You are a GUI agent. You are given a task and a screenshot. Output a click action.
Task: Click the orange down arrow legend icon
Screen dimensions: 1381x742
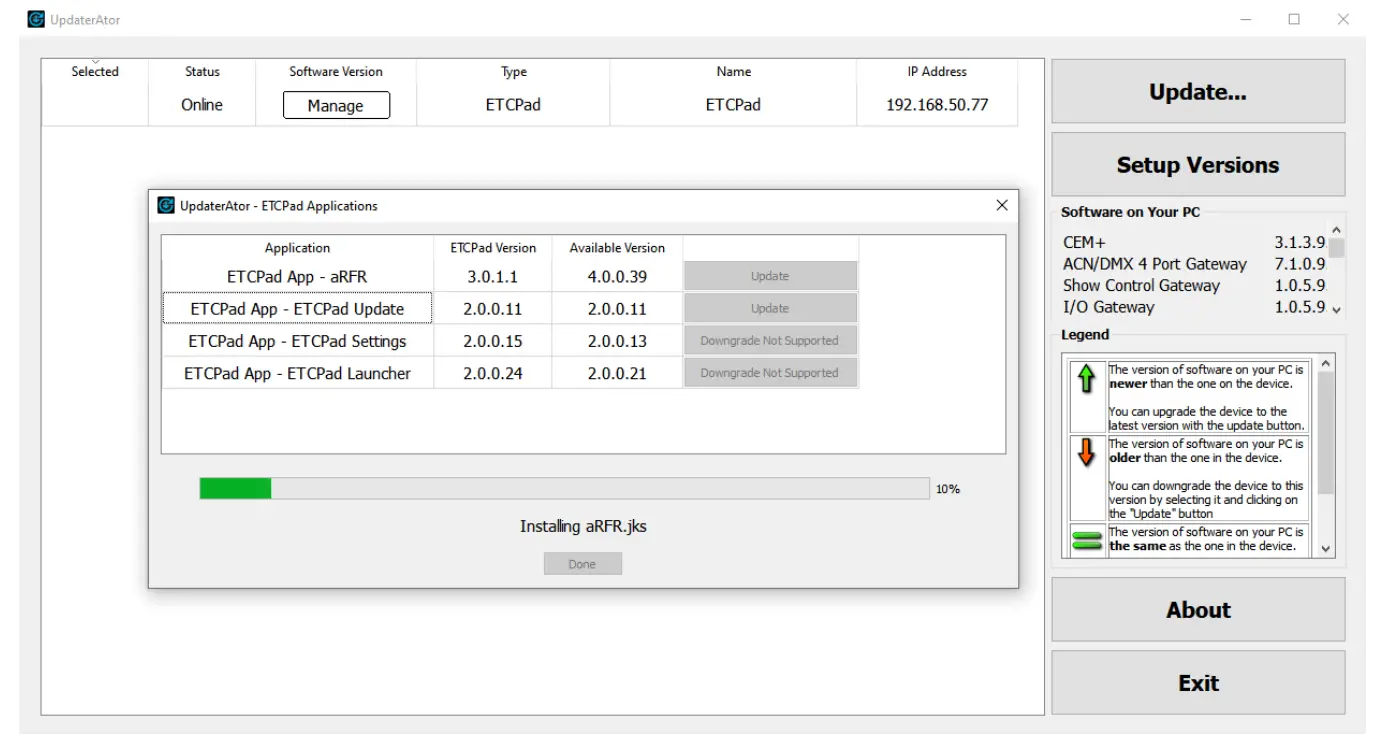click(x=1086, y=452)
